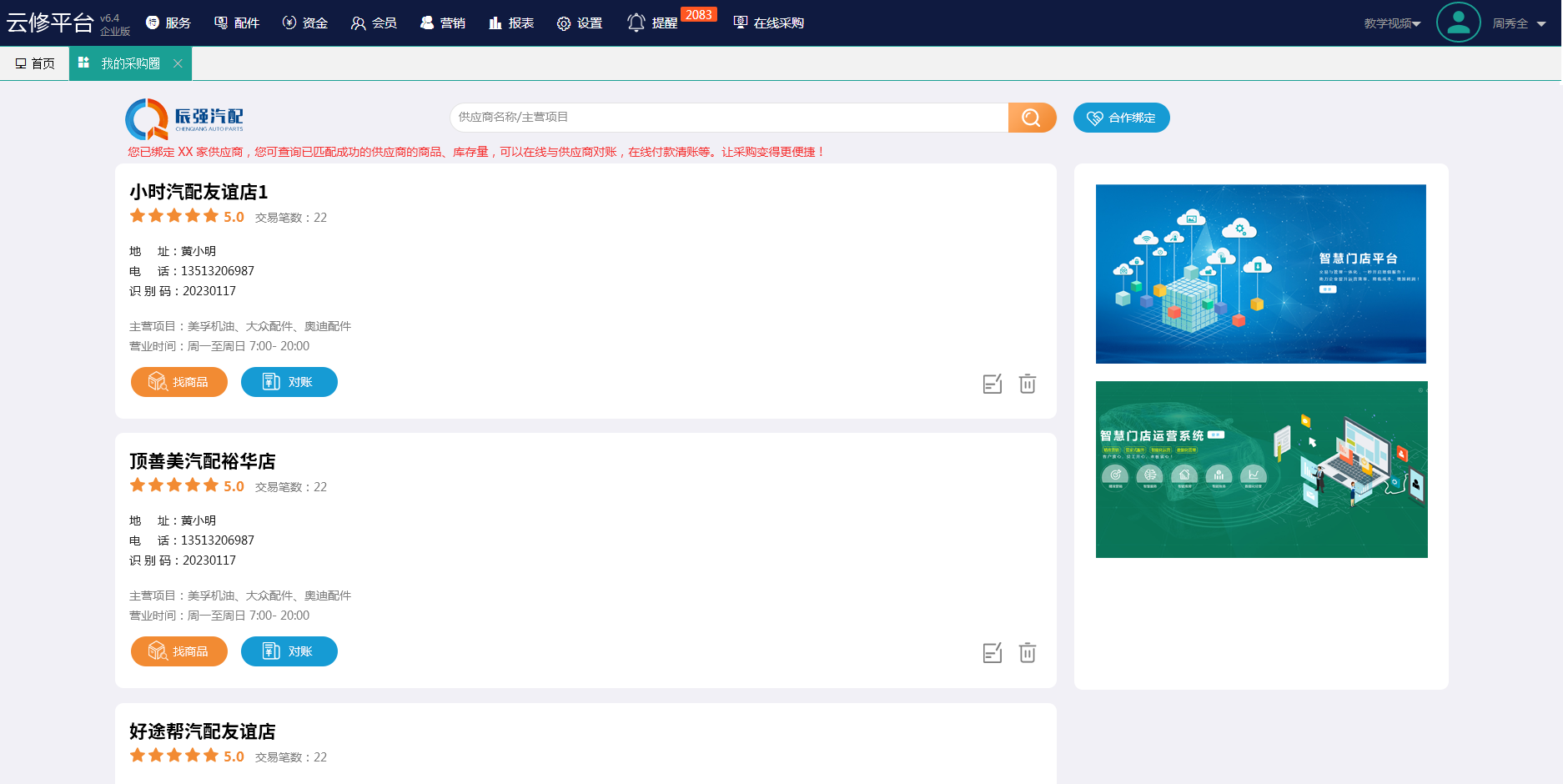Viewport: 1563px width, 784px height.
Task: Open the 在线采购 menu item
Action: (x=768, y=23)
